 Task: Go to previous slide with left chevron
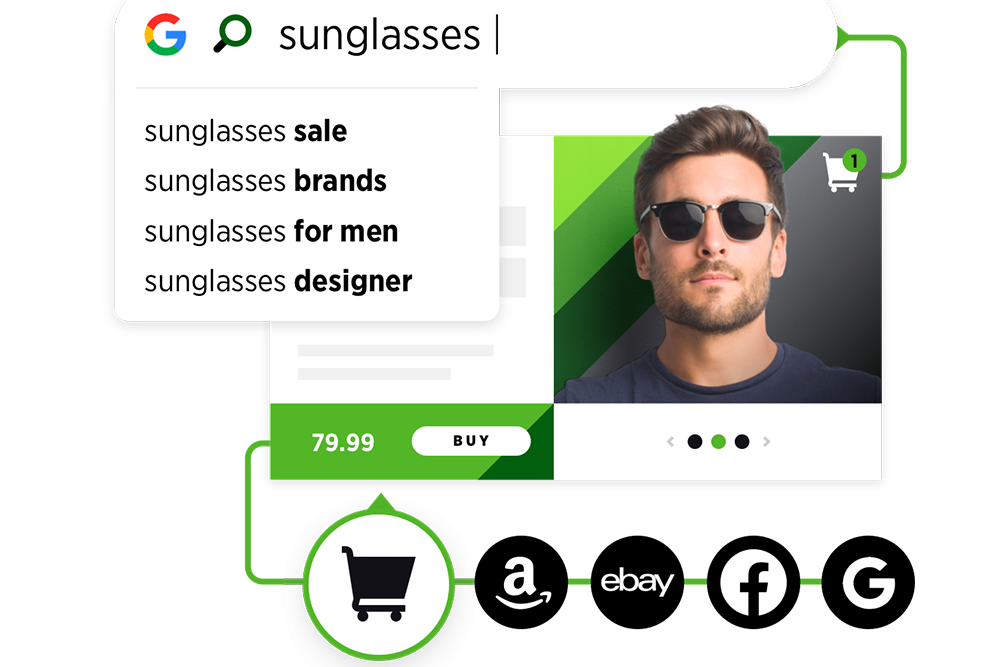tap(670, 441)
